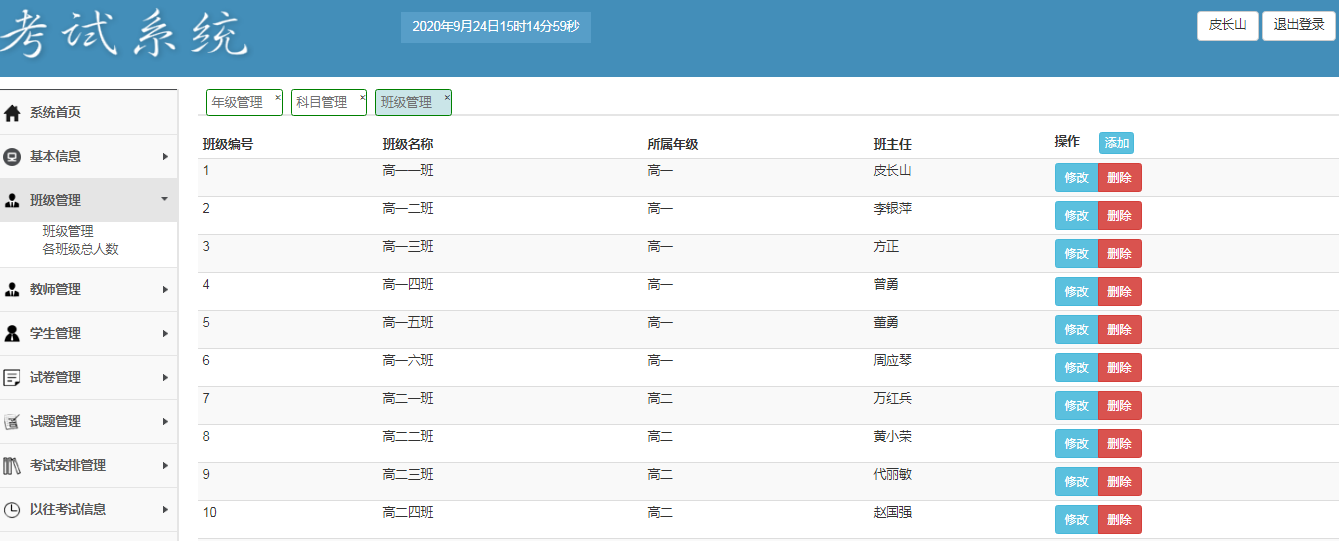Click the teacher name 赵国强

tap(892, 513)
